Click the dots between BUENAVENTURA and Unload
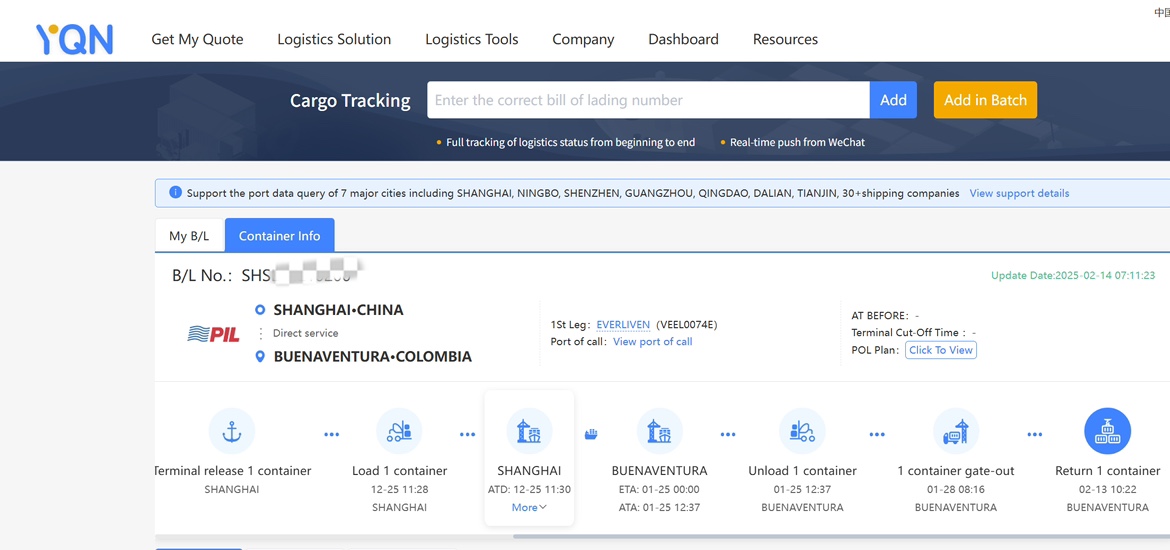The height and width of the screenshot is (550, 1170). pyautogui.click(x=728, y=434)
